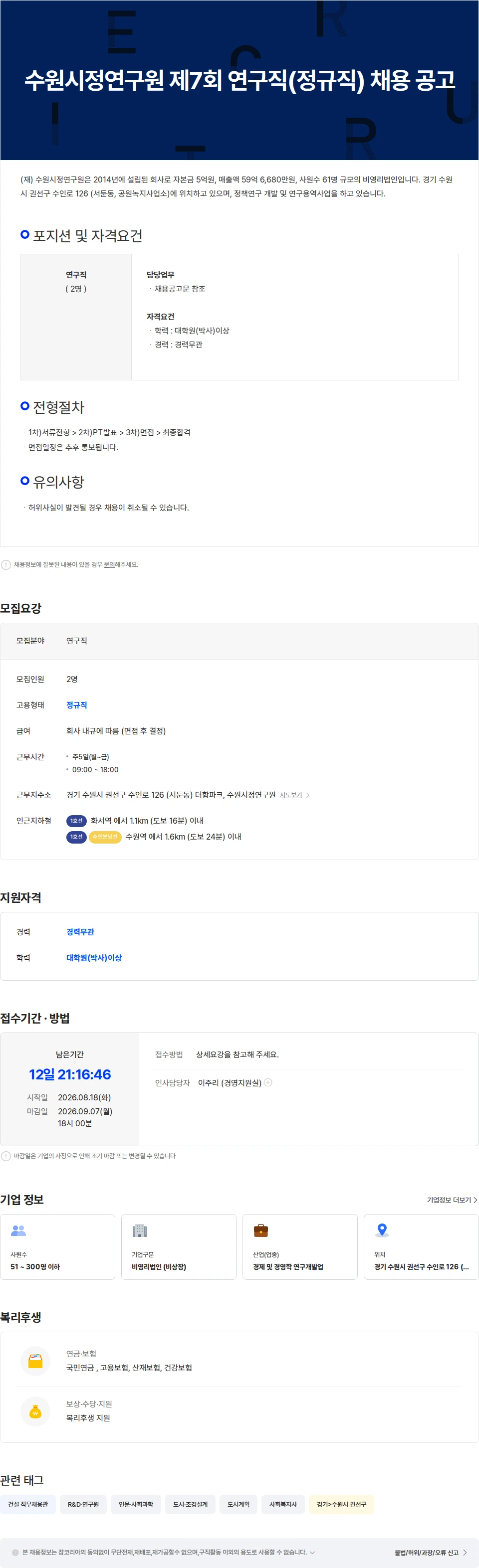Click the 경력무관 career link

click(x=80, y=932)
